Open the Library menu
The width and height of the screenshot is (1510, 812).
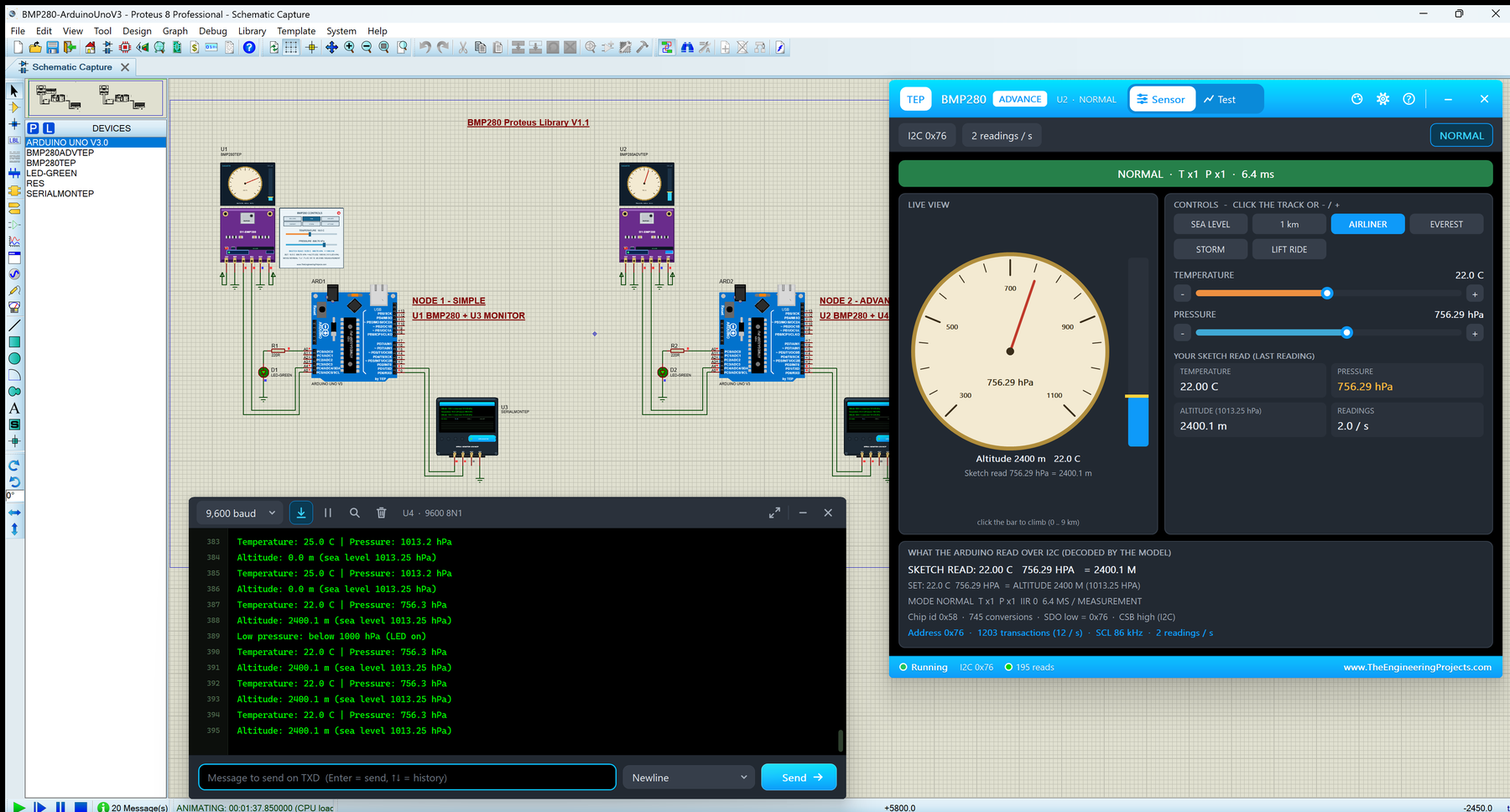252,31
